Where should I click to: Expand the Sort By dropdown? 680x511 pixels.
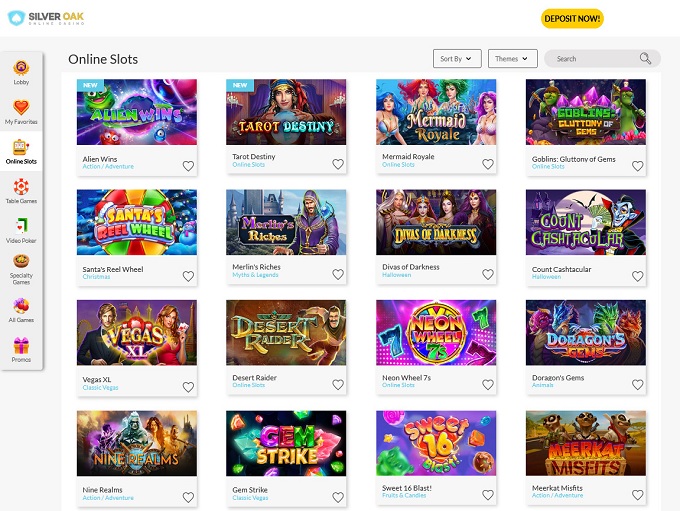(x=458, y=59)
